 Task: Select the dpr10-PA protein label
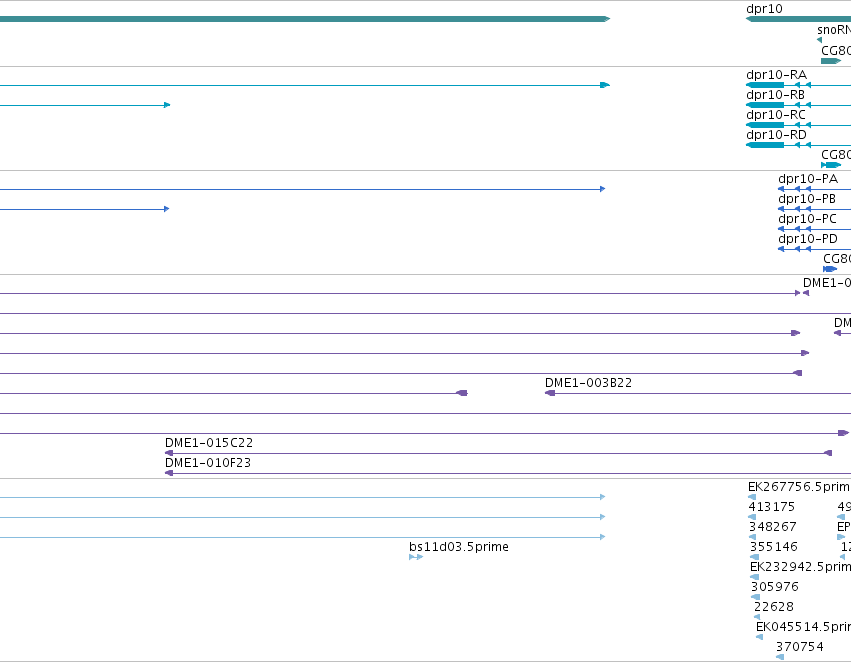808,179
